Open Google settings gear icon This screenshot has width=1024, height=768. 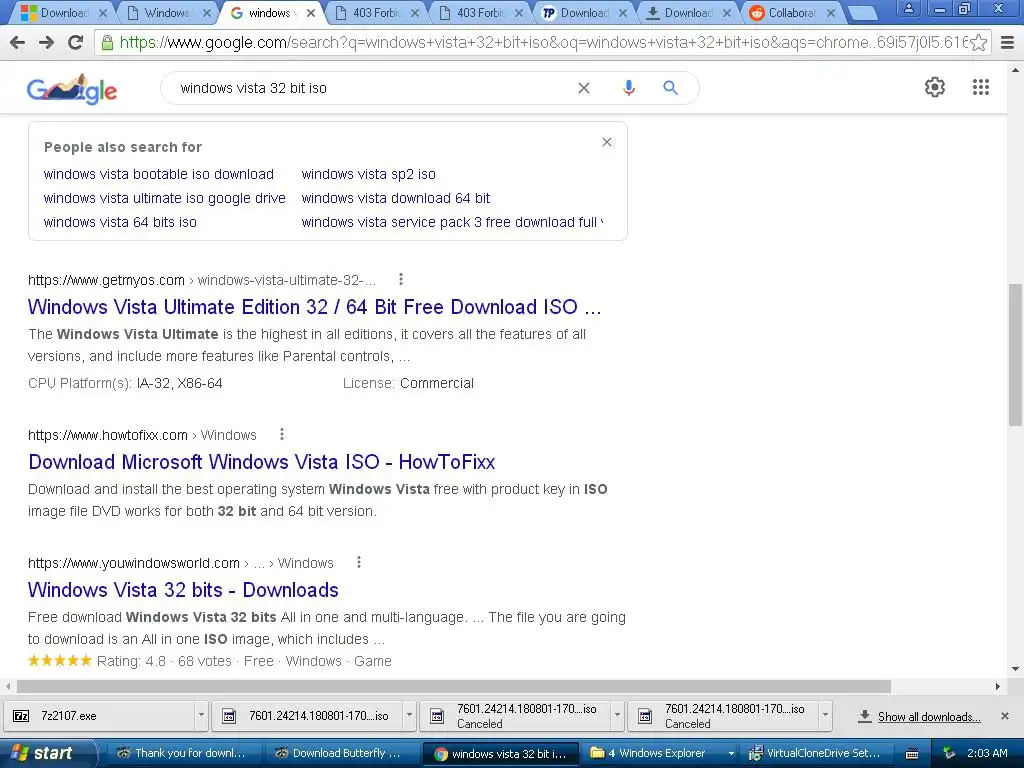click(x=935, y=88)
